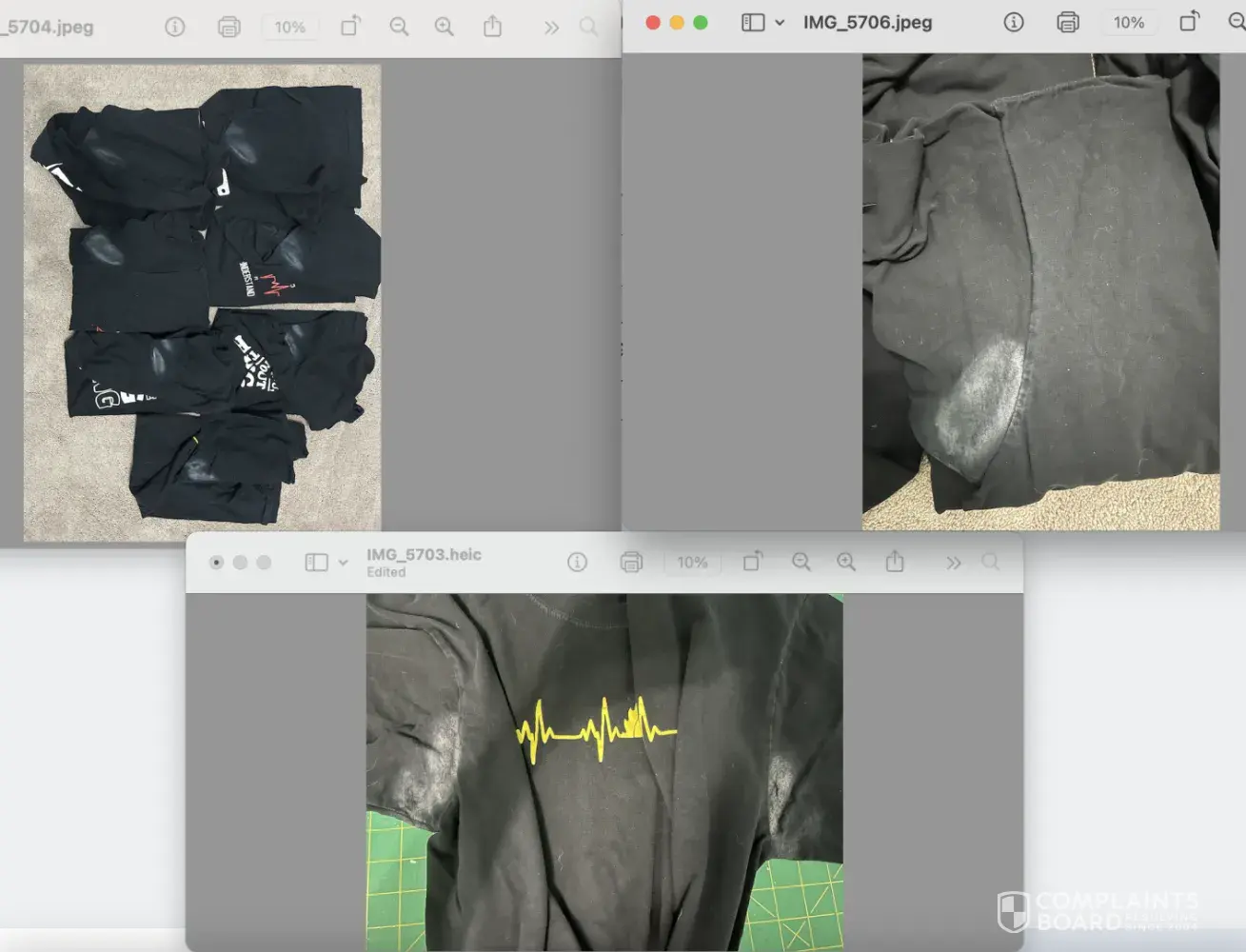The image size is (1246, 952).
Task: Expand toolbar overflow chevrons in the 5704.jpeg window
Action: [x=551, y=28]
